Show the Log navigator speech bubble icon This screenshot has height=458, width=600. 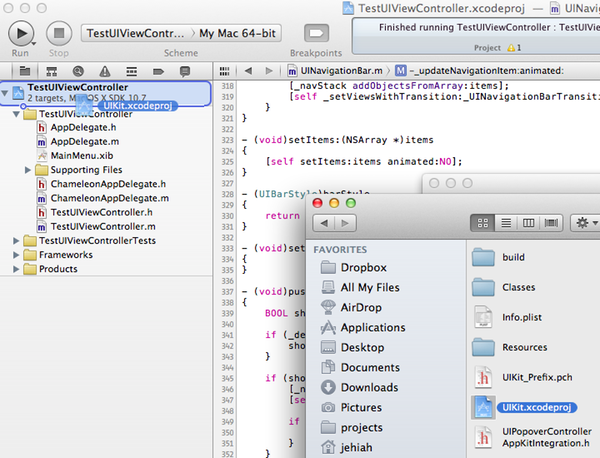coord(185,71)
